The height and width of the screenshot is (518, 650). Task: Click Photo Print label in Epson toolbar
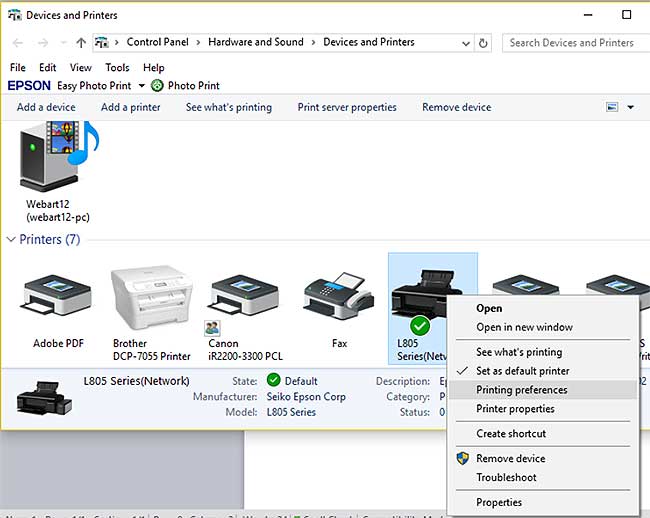pyautogui.click(x=194, y=86)
